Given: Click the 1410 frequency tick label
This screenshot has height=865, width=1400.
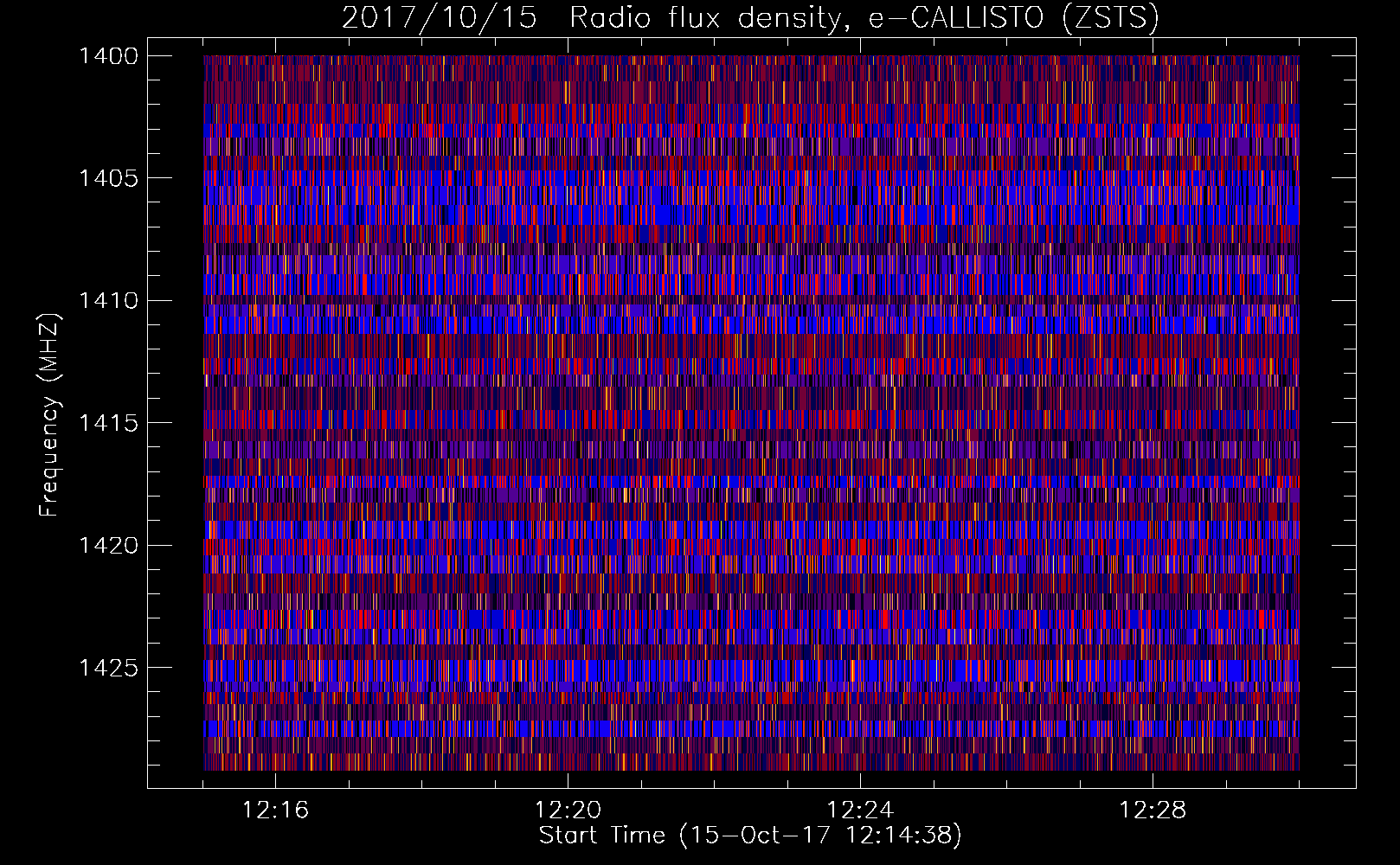Looking at the screenshot, I should 108,301.
